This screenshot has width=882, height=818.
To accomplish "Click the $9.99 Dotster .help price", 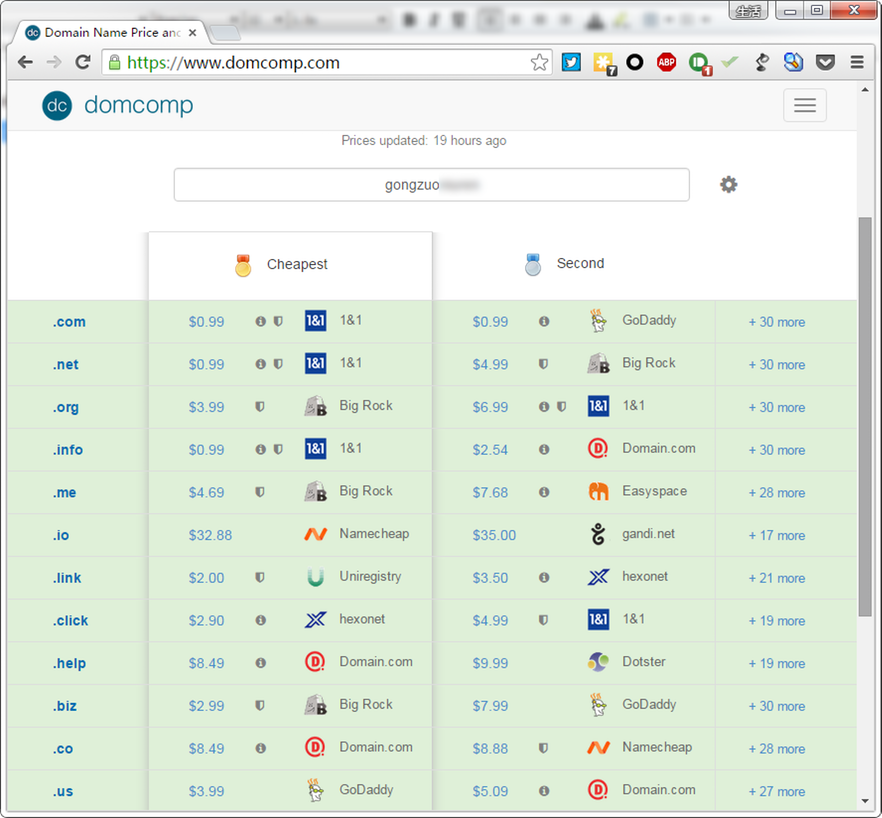I will click(490, 663).
